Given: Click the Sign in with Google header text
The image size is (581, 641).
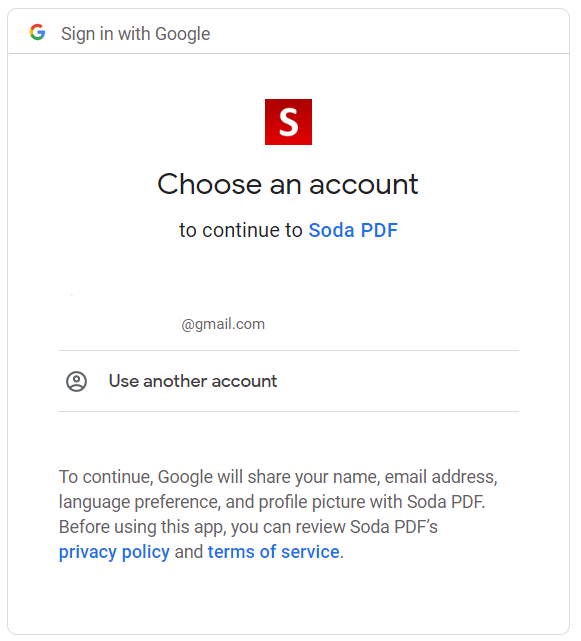Looking at the screenshot, I should [x=135, y=34].
